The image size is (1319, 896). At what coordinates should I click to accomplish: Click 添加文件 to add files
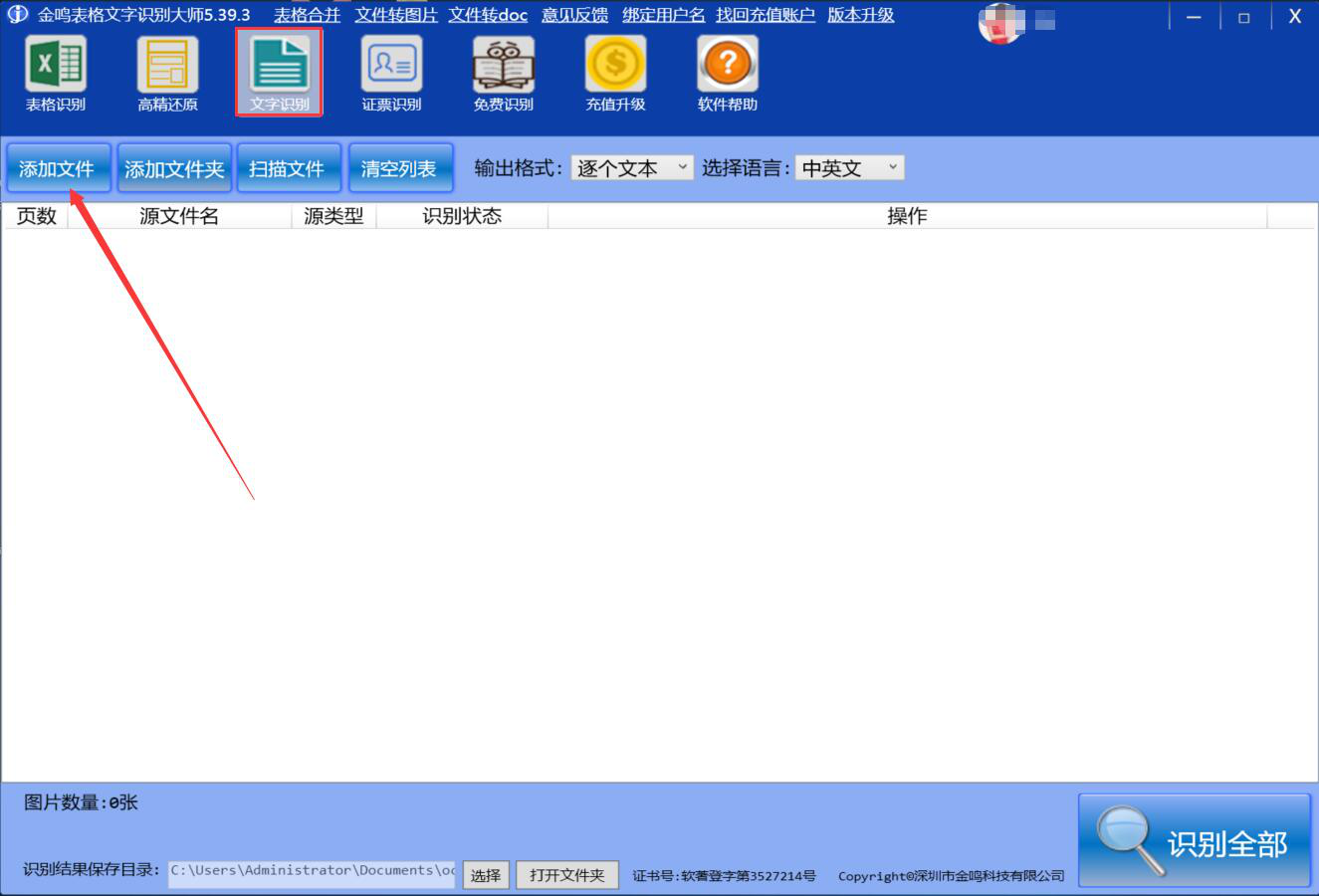tap(59, 167)
